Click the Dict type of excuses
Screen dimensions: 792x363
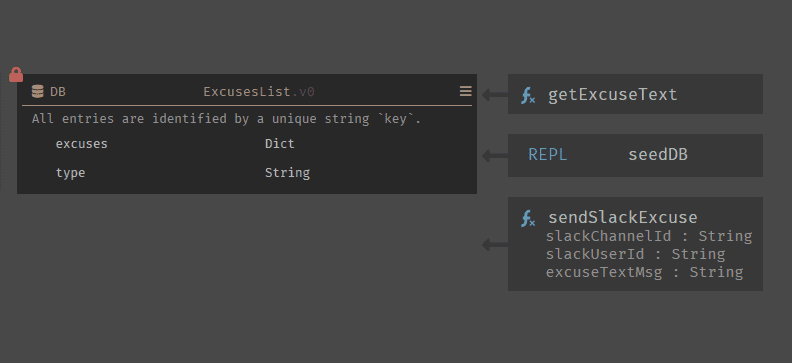[x=279, y=144]
